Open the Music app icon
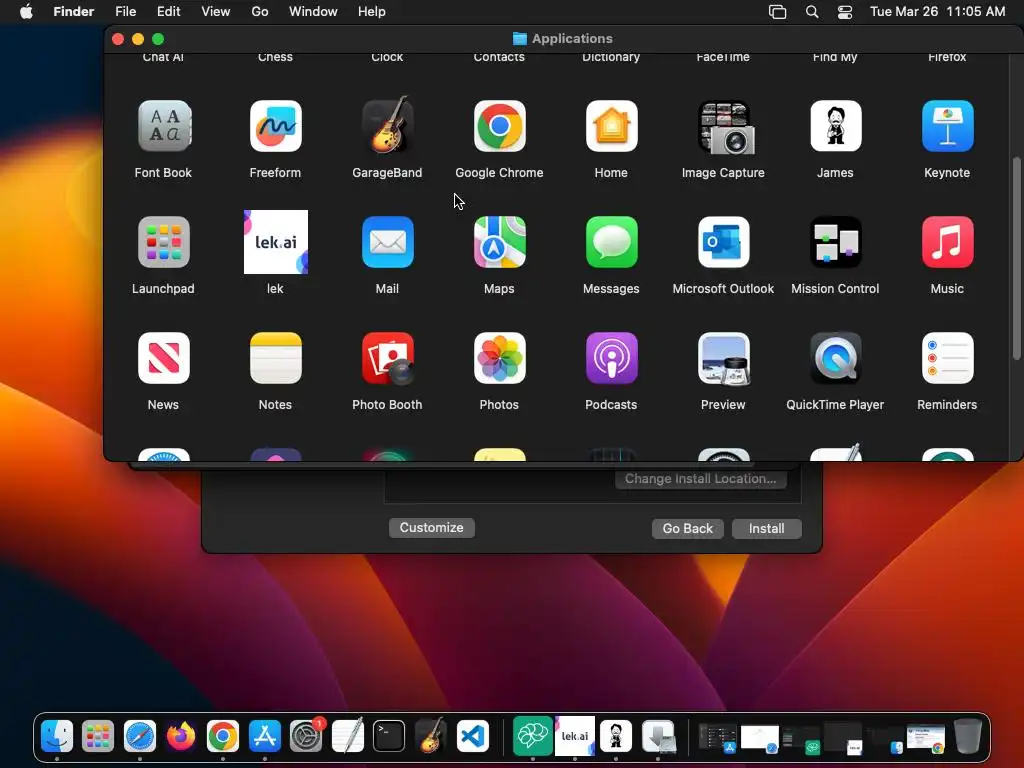The image size is (1024, 768). (948, 242)
